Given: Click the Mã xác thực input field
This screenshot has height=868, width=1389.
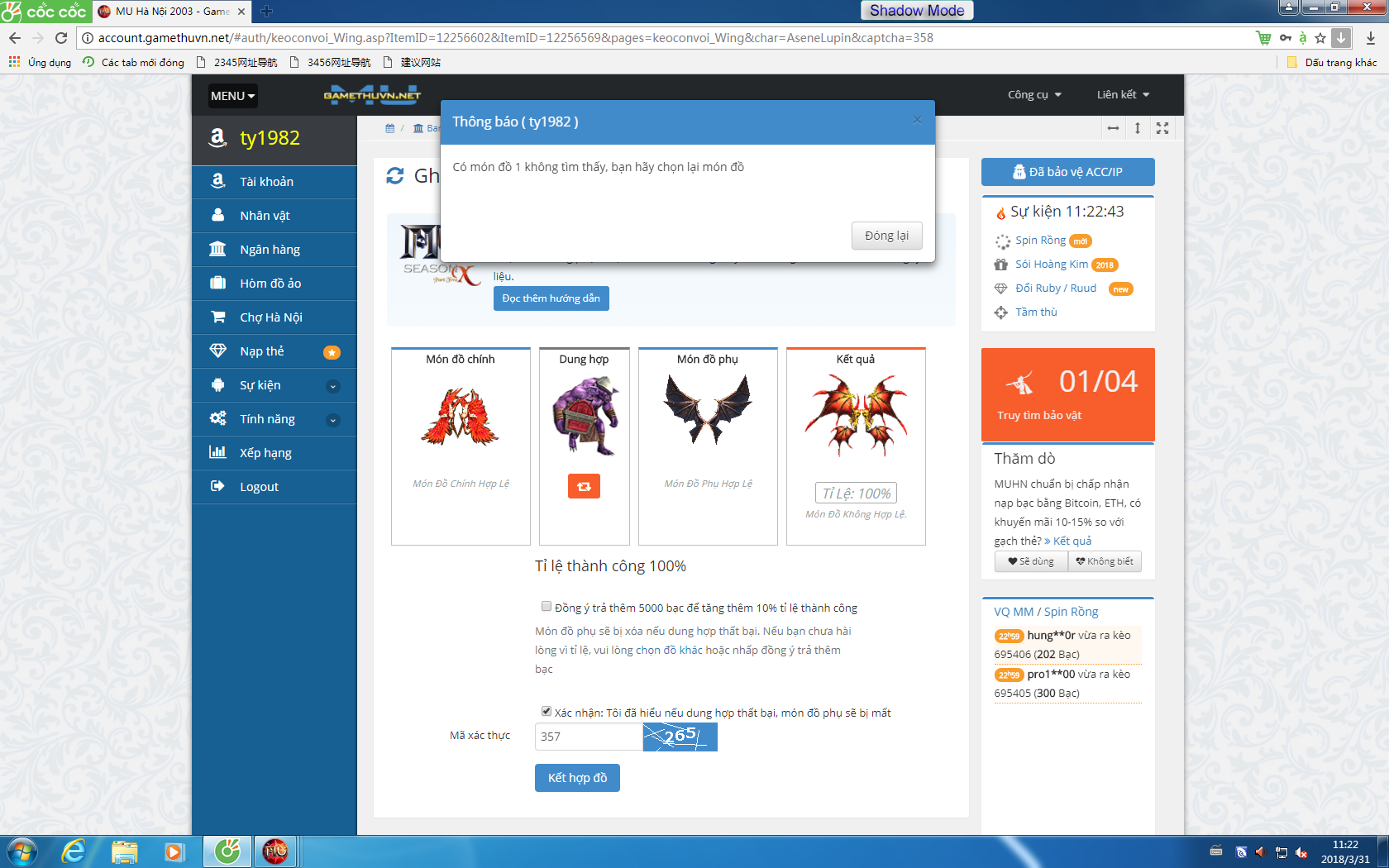Looking at the screenshot, I should point(589,737).
